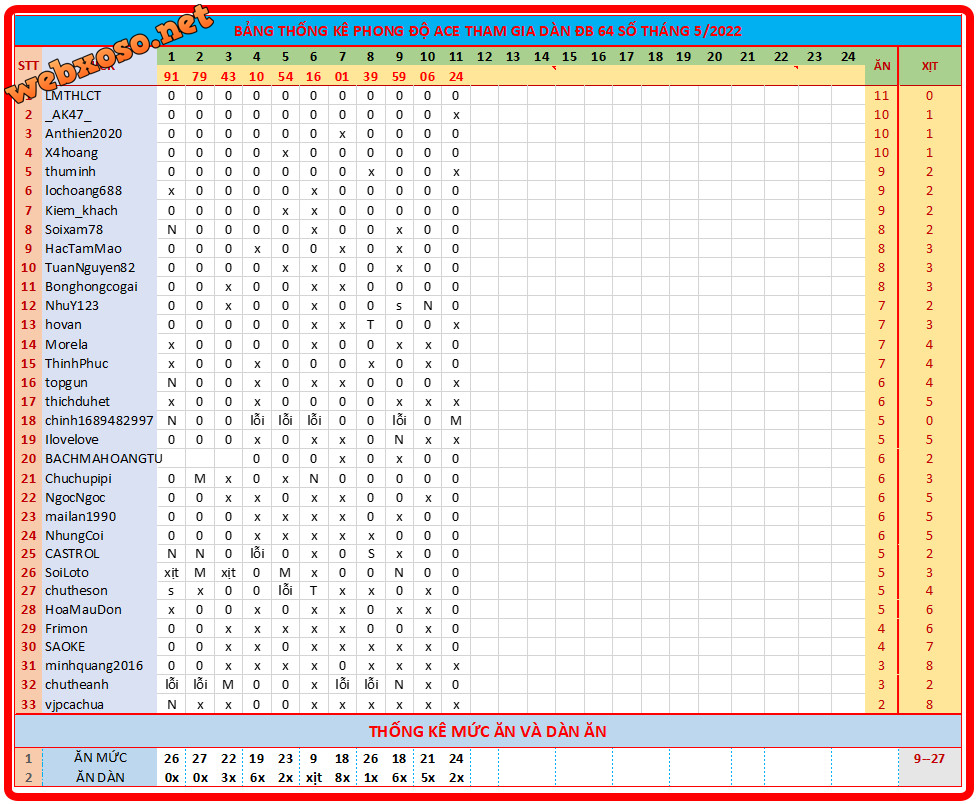Select the name 'Frimon'
The width and height of the screenshot is (979, 804).
(x=66, y=629)
